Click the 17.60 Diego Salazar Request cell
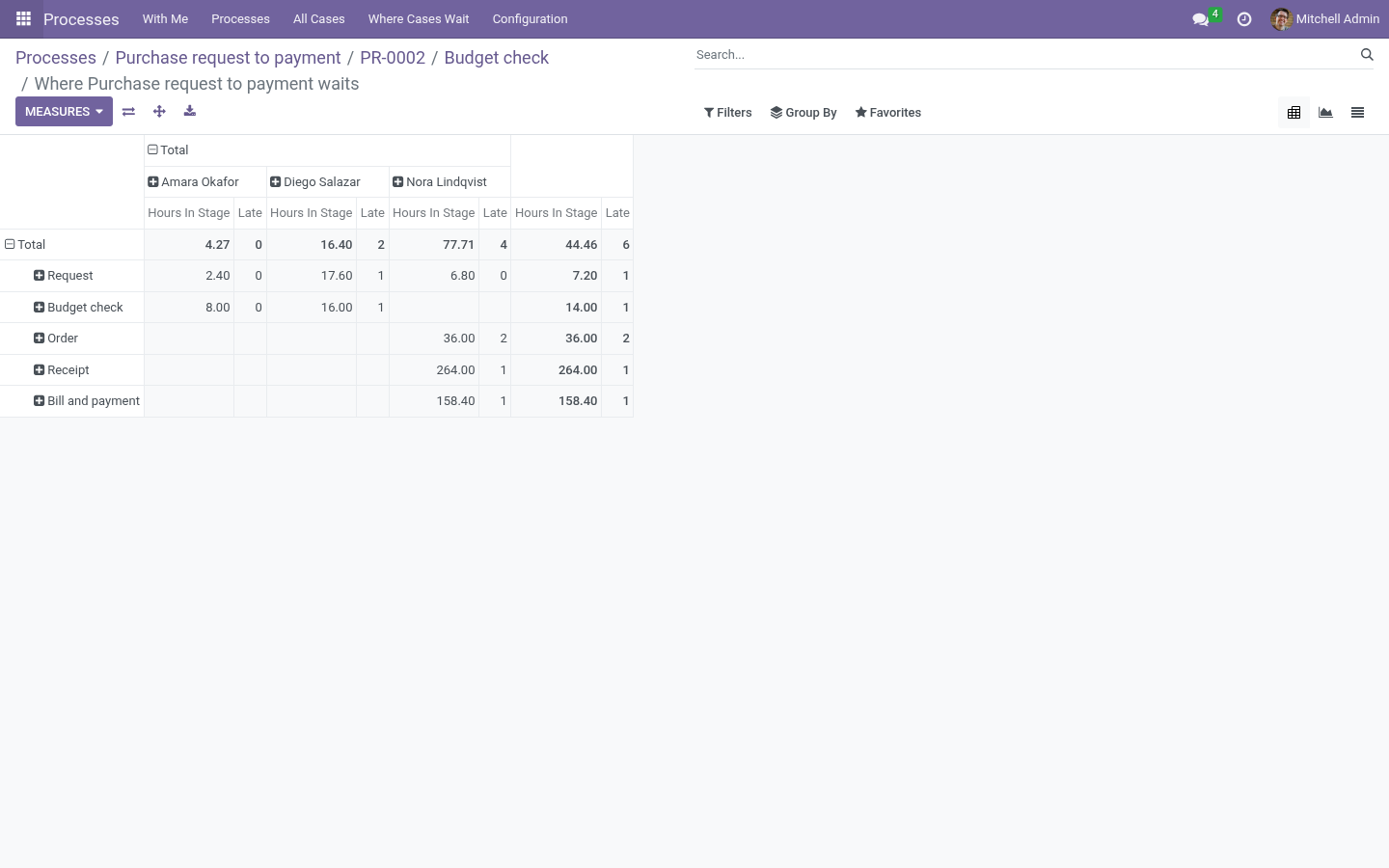 coord(312,276)
